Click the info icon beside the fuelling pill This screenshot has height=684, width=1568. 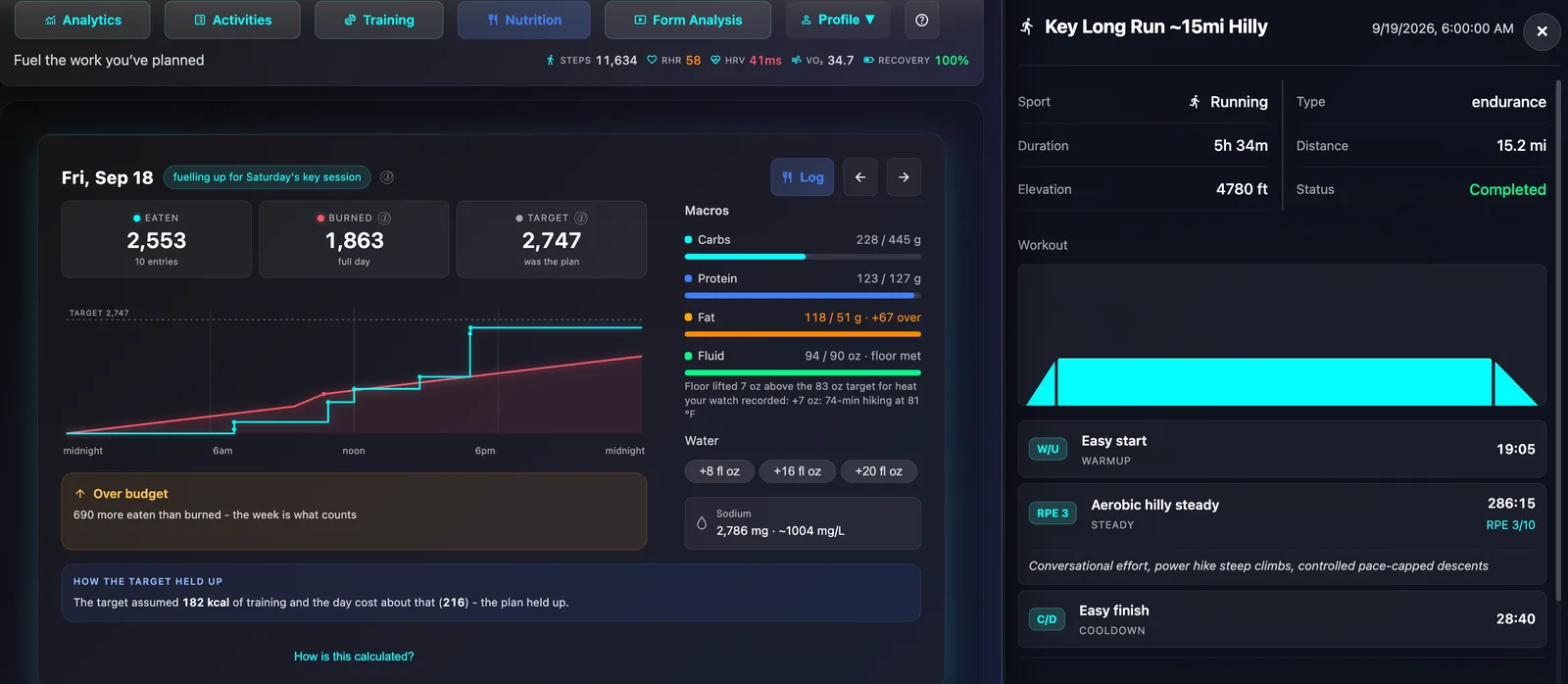tap(387, 177)
